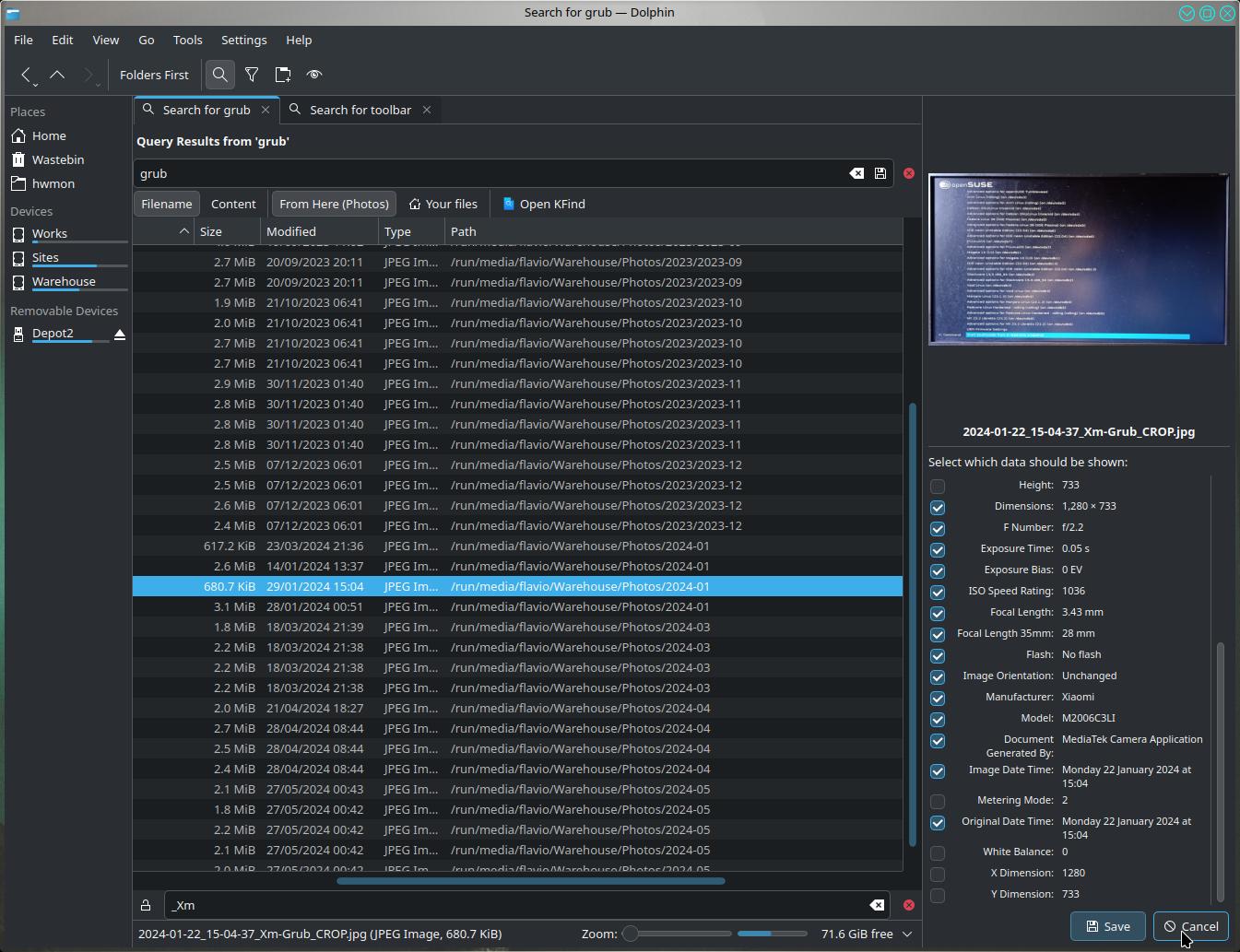Toggle the eye preview icon in toolbar
Viewport: 1240px width, 952px height.
[314, 75]
